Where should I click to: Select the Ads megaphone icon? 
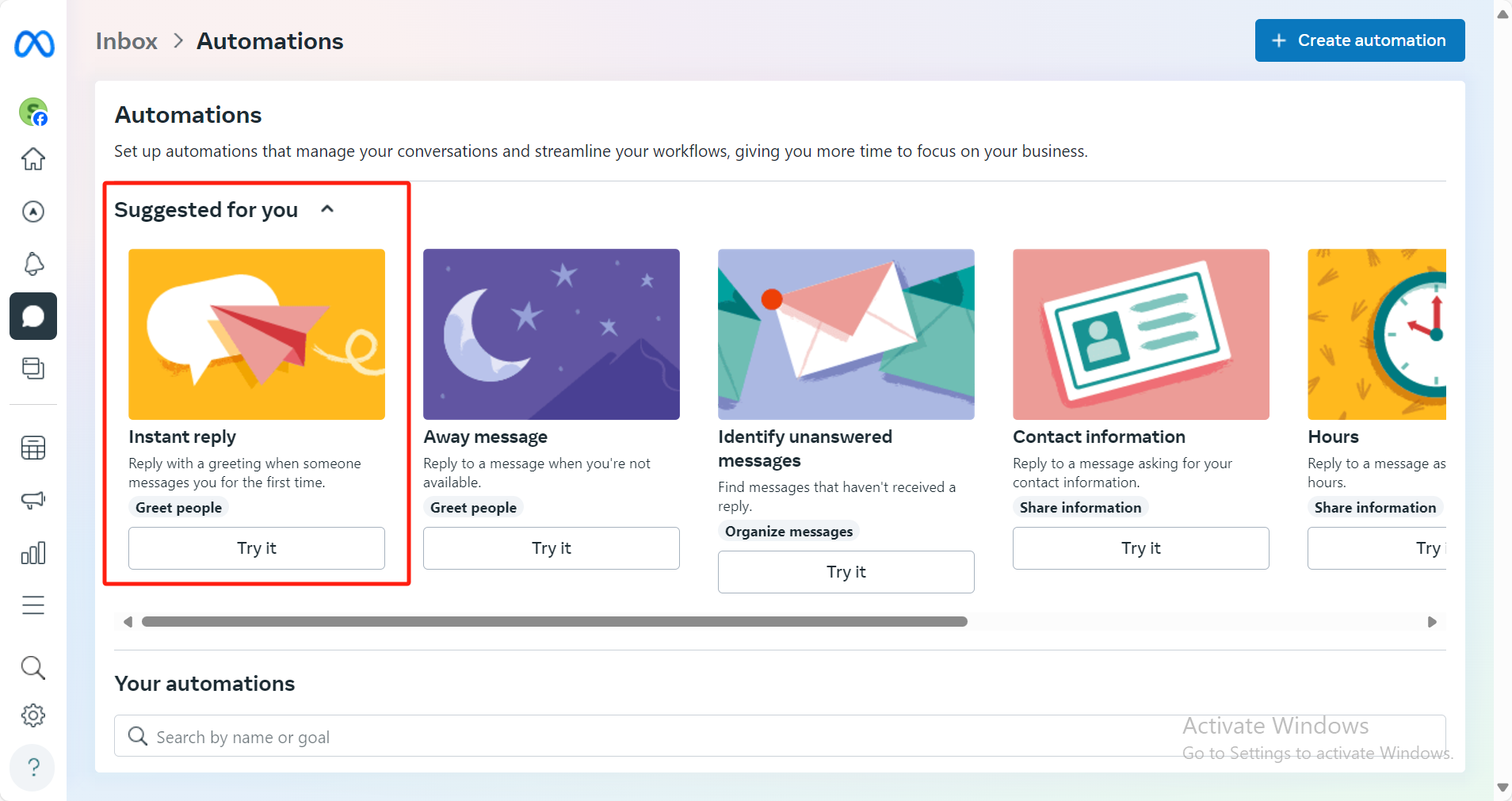32,500
